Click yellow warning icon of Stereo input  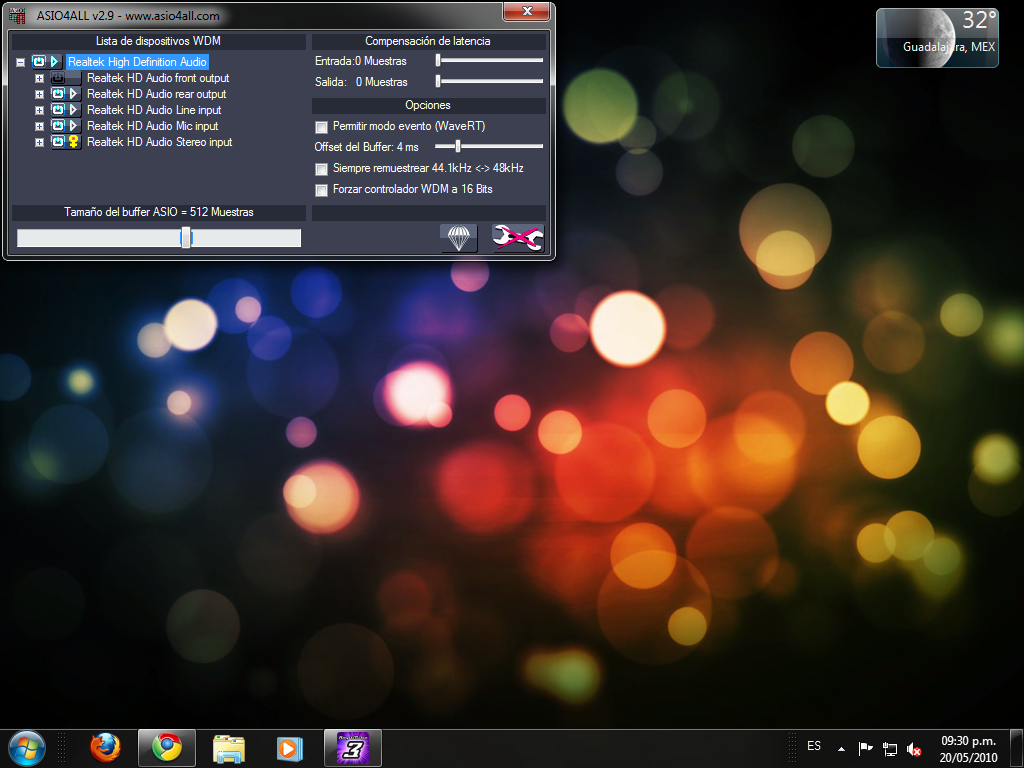coord(74,142)
